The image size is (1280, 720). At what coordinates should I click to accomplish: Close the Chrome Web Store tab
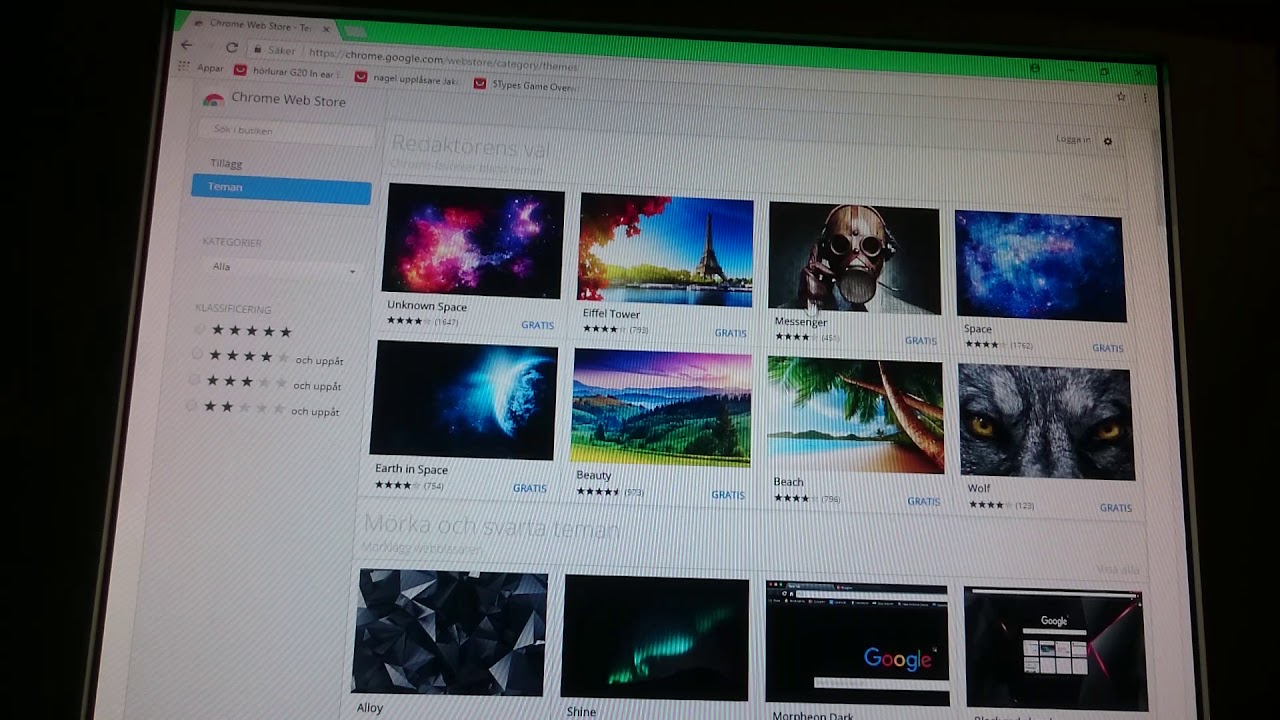326,29
